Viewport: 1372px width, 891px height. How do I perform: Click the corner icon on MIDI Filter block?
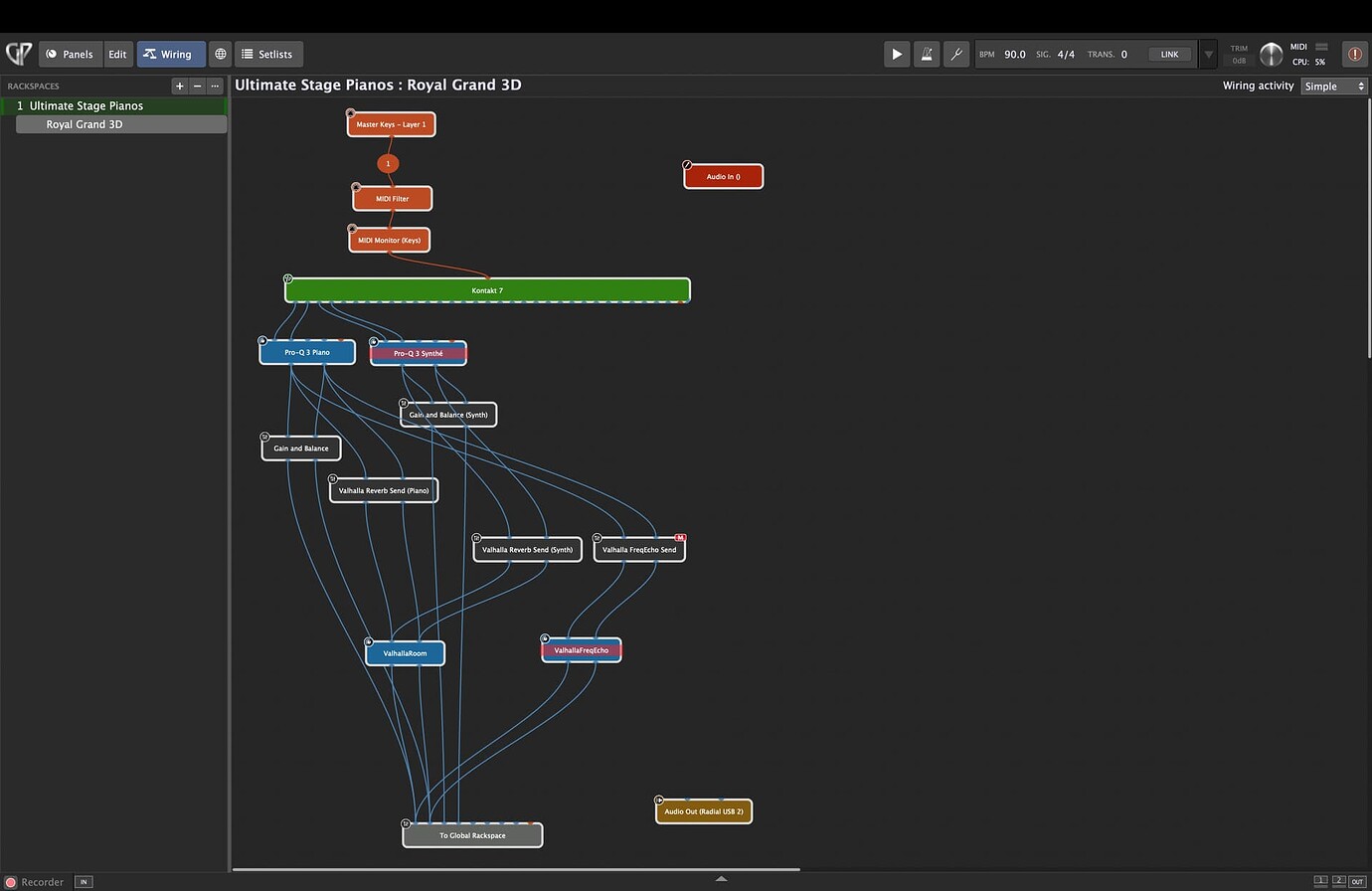[x=356, y=187]
